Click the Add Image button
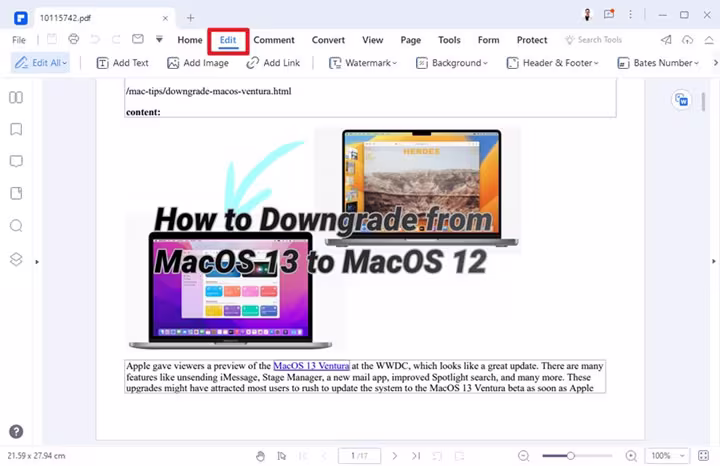The image size is (720, 466). click(x=198, y=63)
